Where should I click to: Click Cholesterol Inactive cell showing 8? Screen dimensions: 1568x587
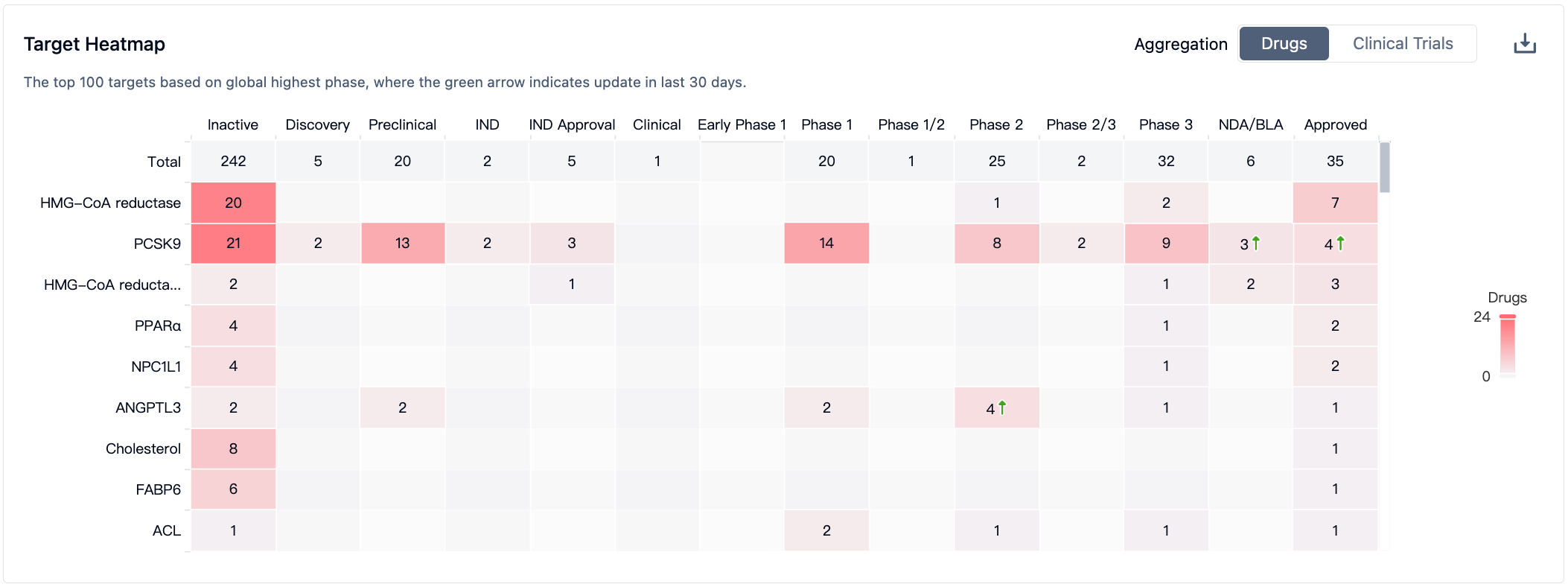(233, 448)
